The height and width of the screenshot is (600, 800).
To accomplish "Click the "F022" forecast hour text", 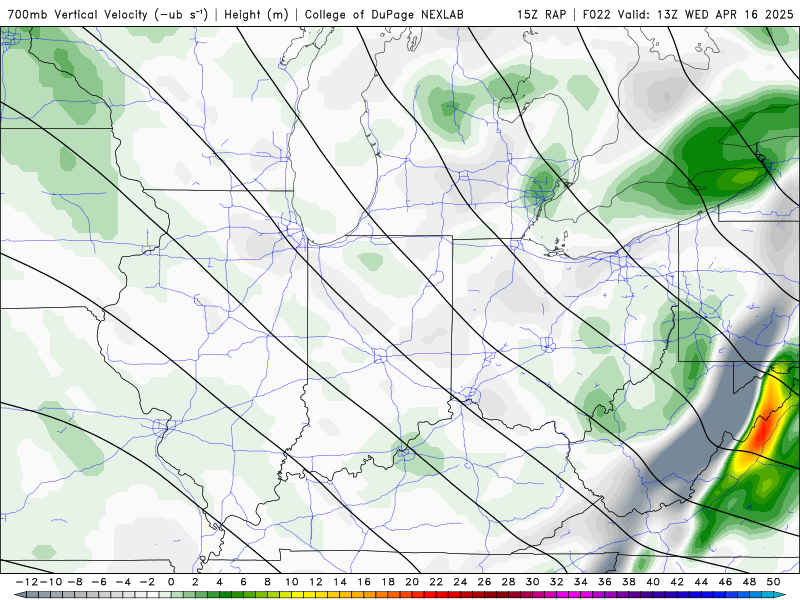I will (596, 14).
